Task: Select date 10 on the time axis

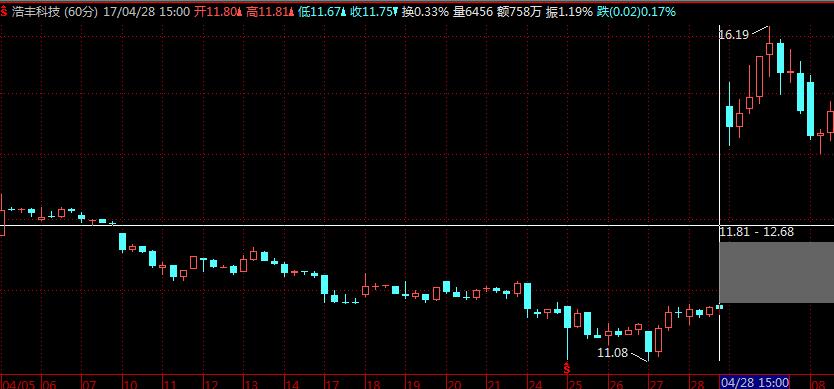Action: (129, 384)
